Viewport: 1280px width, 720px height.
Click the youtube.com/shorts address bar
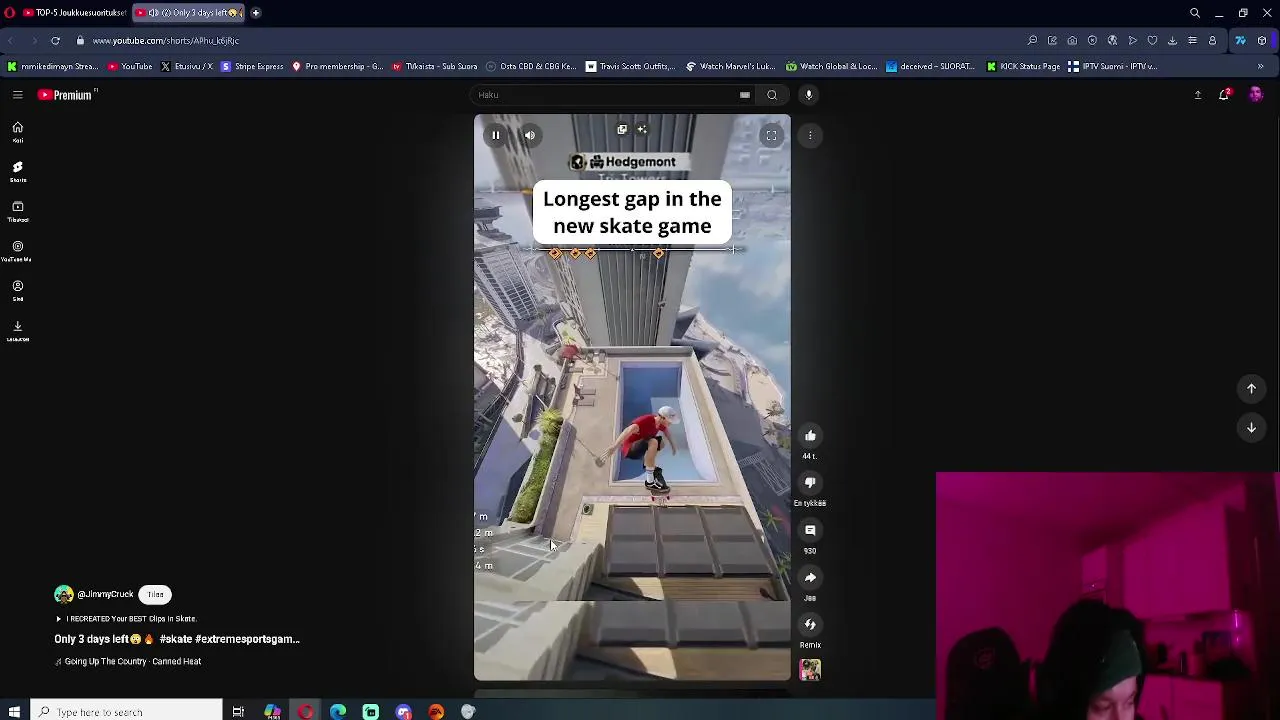point(165,41)
